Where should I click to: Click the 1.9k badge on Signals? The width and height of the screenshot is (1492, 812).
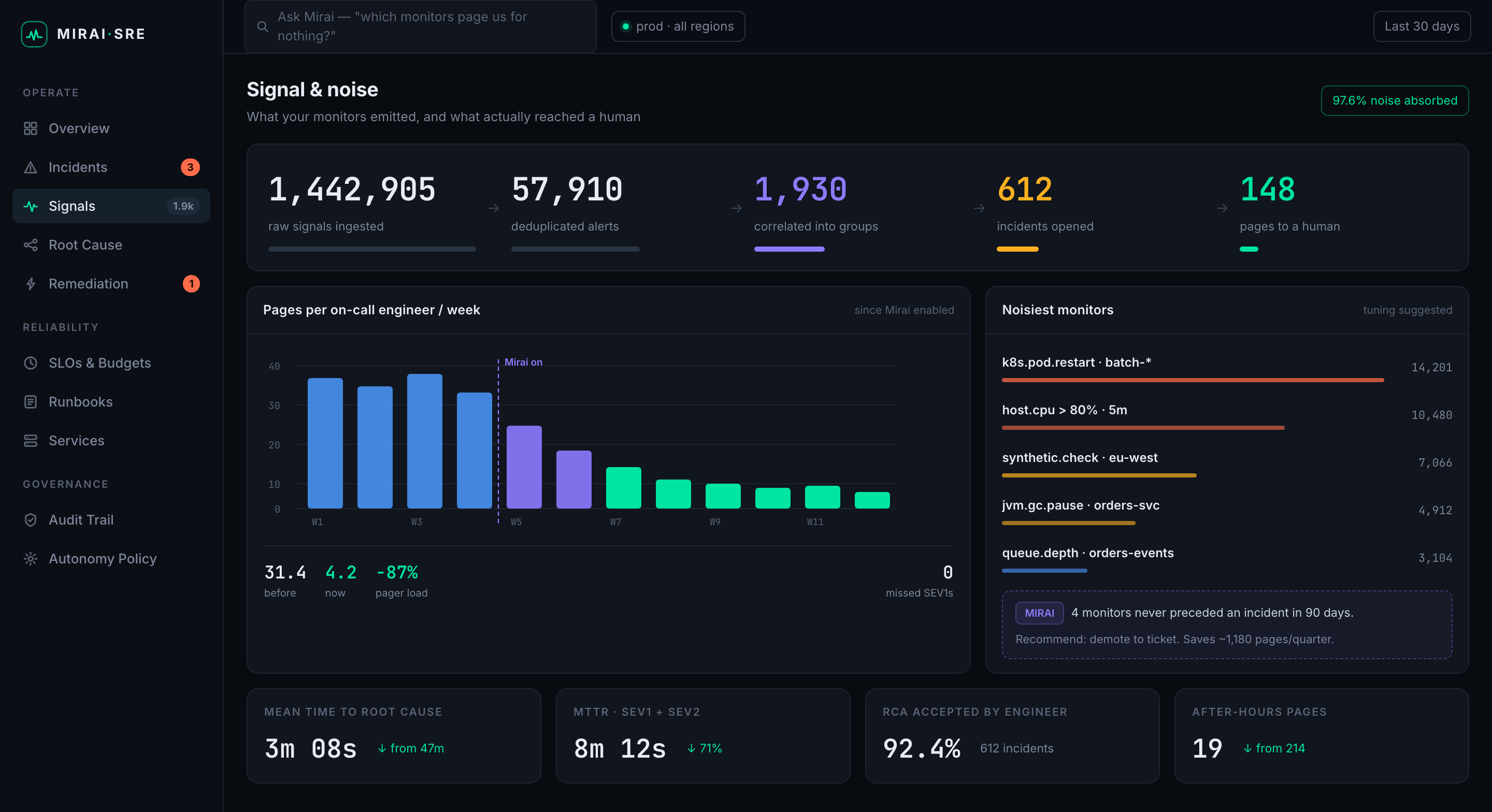[x=183, y=206]
